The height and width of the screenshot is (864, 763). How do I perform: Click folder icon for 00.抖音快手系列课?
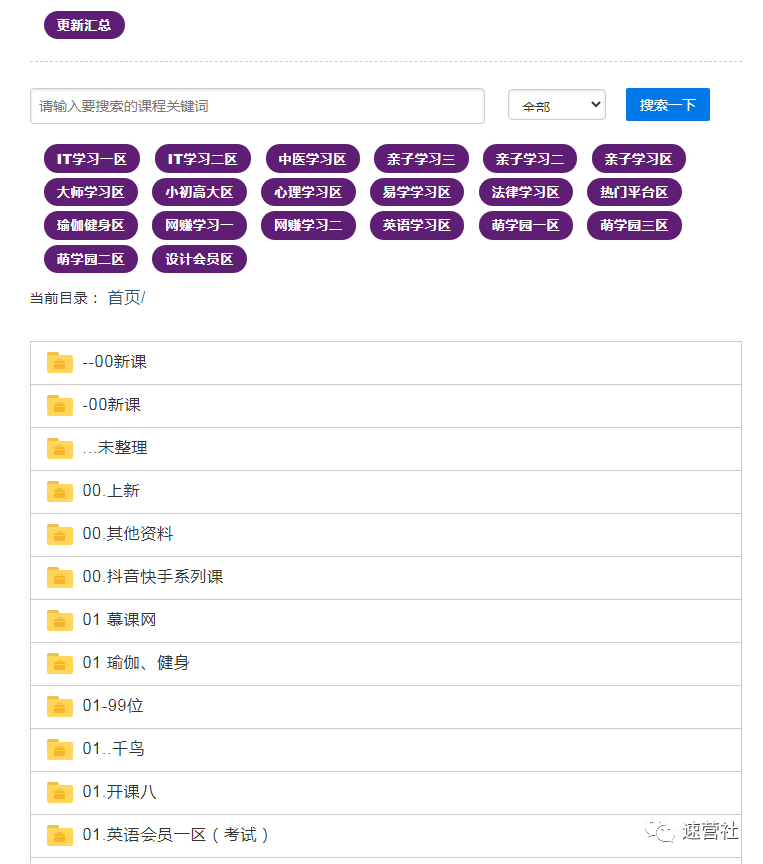(60, 577)
